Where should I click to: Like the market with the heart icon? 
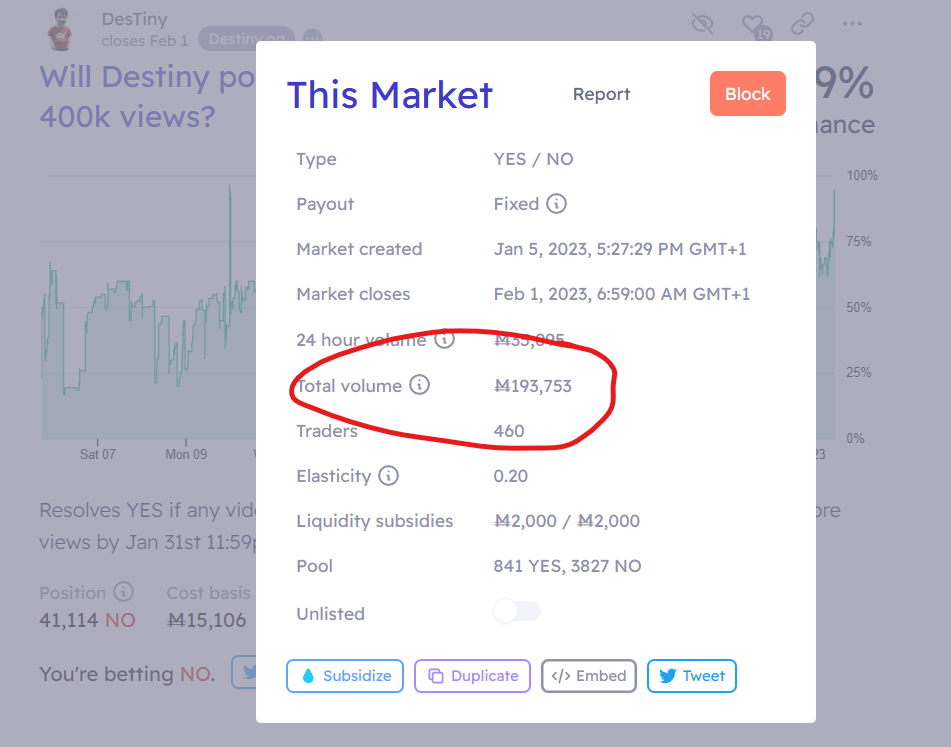[x=753, y=24]
